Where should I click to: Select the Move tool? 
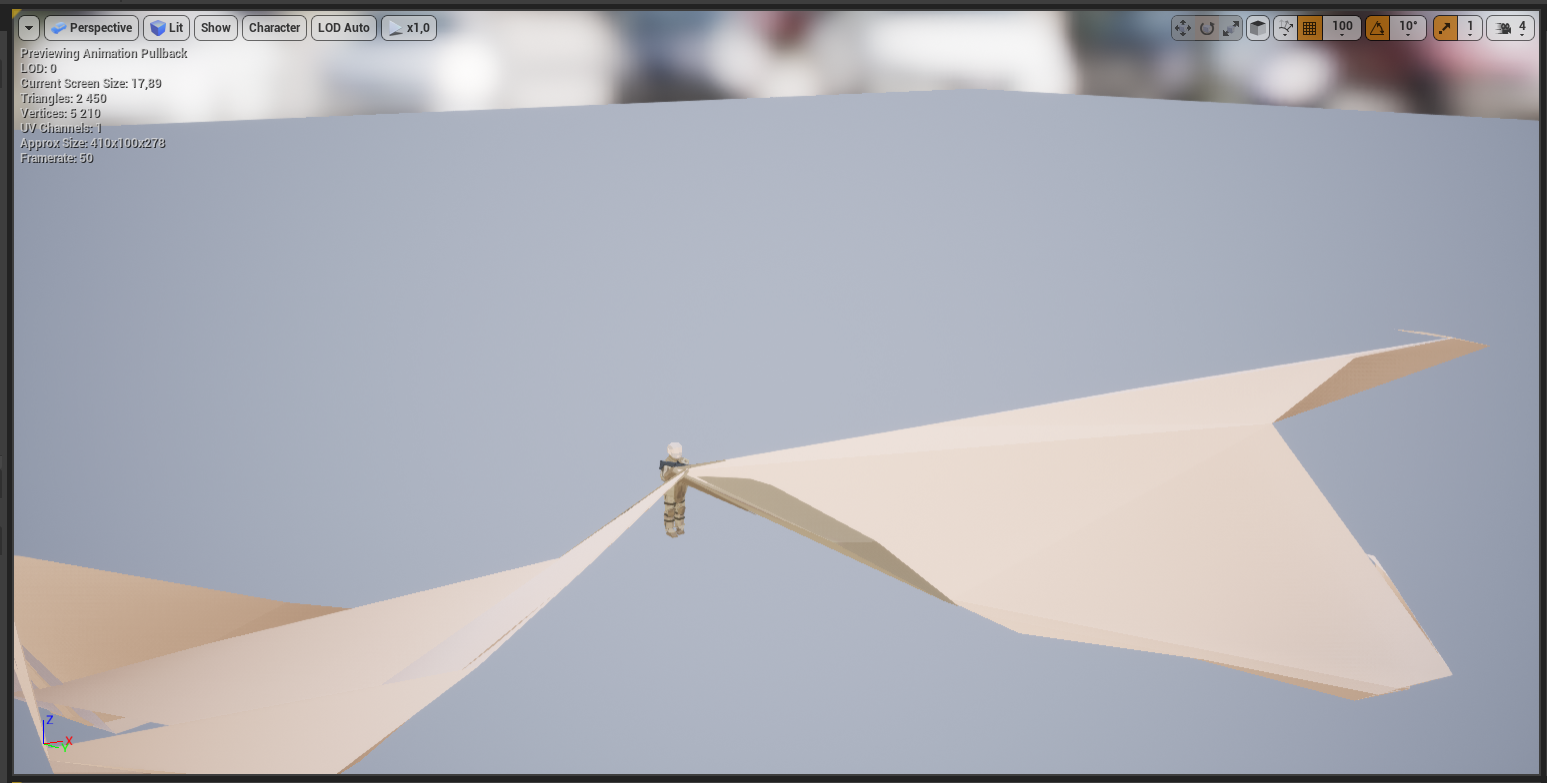tap(1185, 27)
